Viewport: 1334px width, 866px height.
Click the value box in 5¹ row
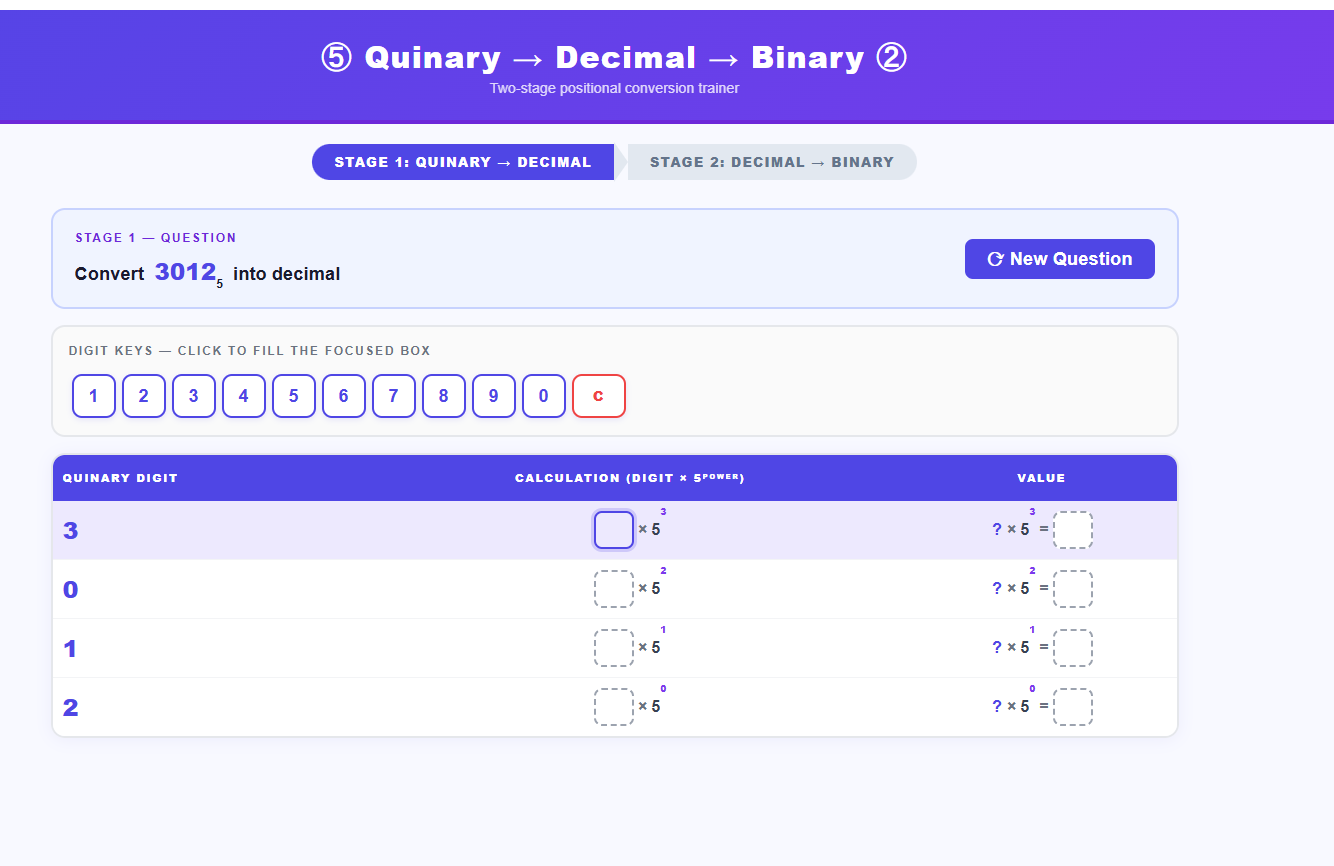coord(1072,648)
